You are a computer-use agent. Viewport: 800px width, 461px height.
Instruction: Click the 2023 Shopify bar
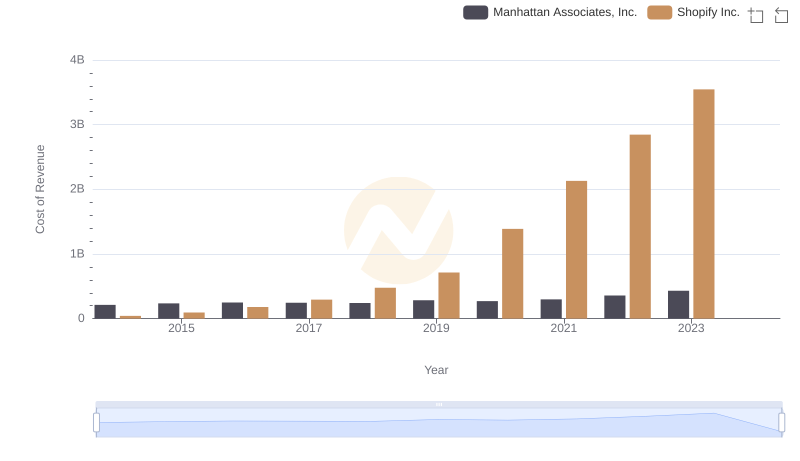pos(704,204)
